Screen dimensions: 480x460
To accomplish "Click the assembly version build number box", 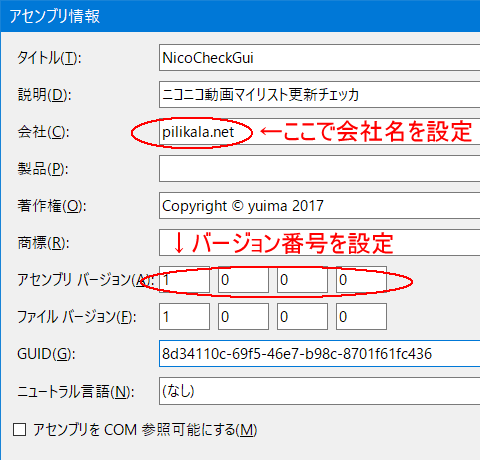I will point(302,279).
